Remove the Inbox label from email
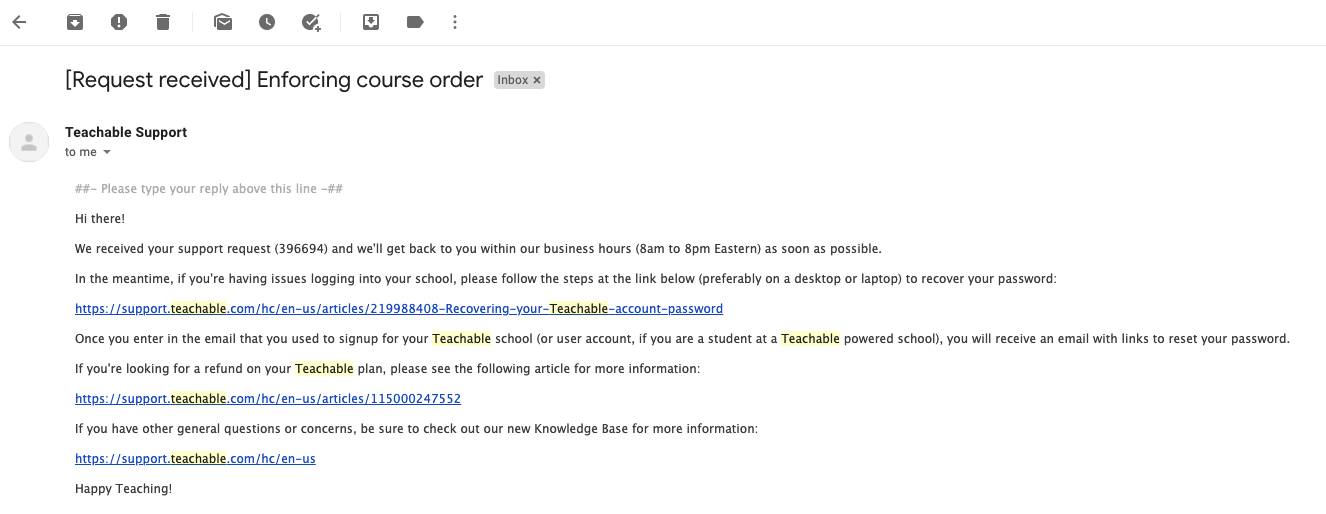This screenshot has height=514, width=1326. click(537, 80)
